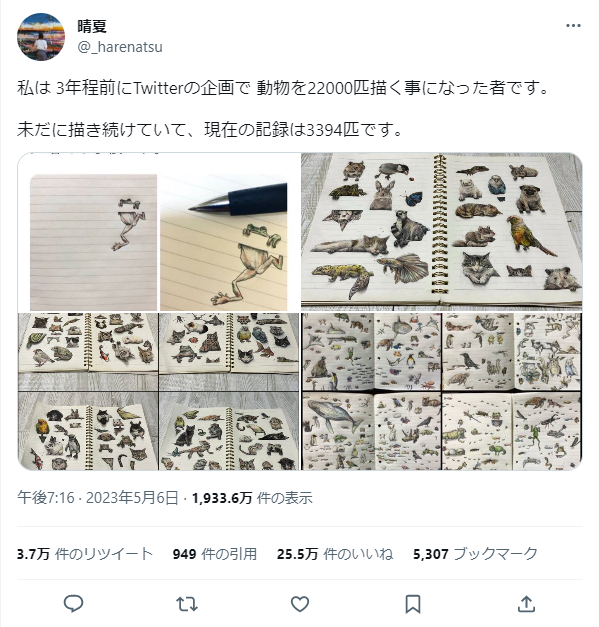View the 949 件の引用 quotes list
Screen dimensions: 599x627
pos(215,554)
